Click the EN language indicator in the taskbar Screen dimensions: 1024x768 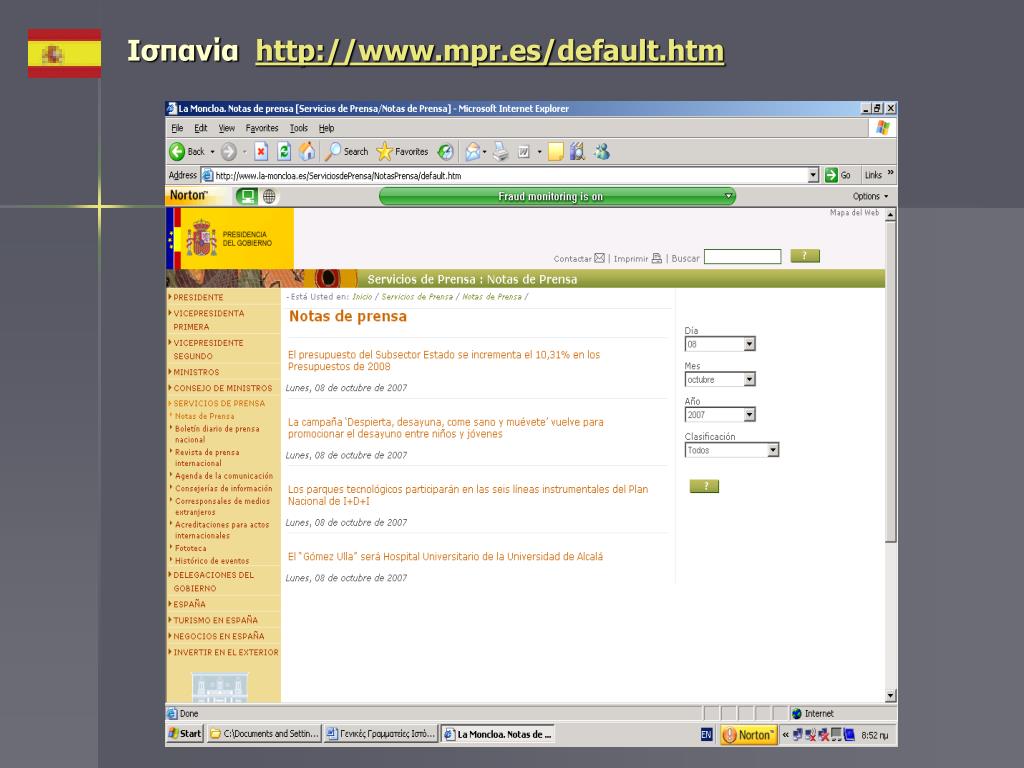pos(706,735)
